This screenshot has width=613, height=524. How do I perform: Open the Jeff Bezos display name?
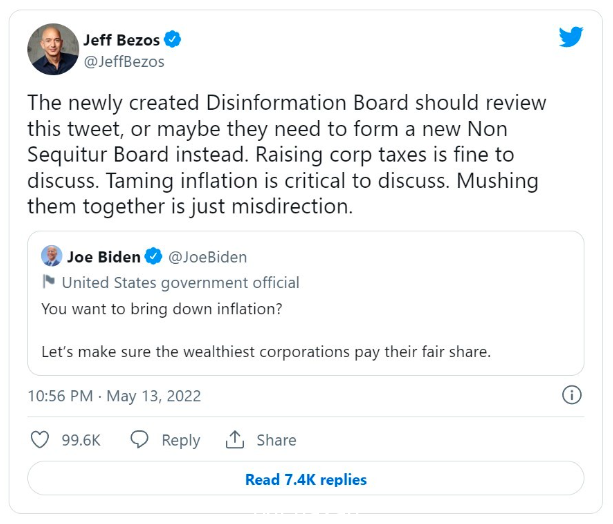(122, 40)
